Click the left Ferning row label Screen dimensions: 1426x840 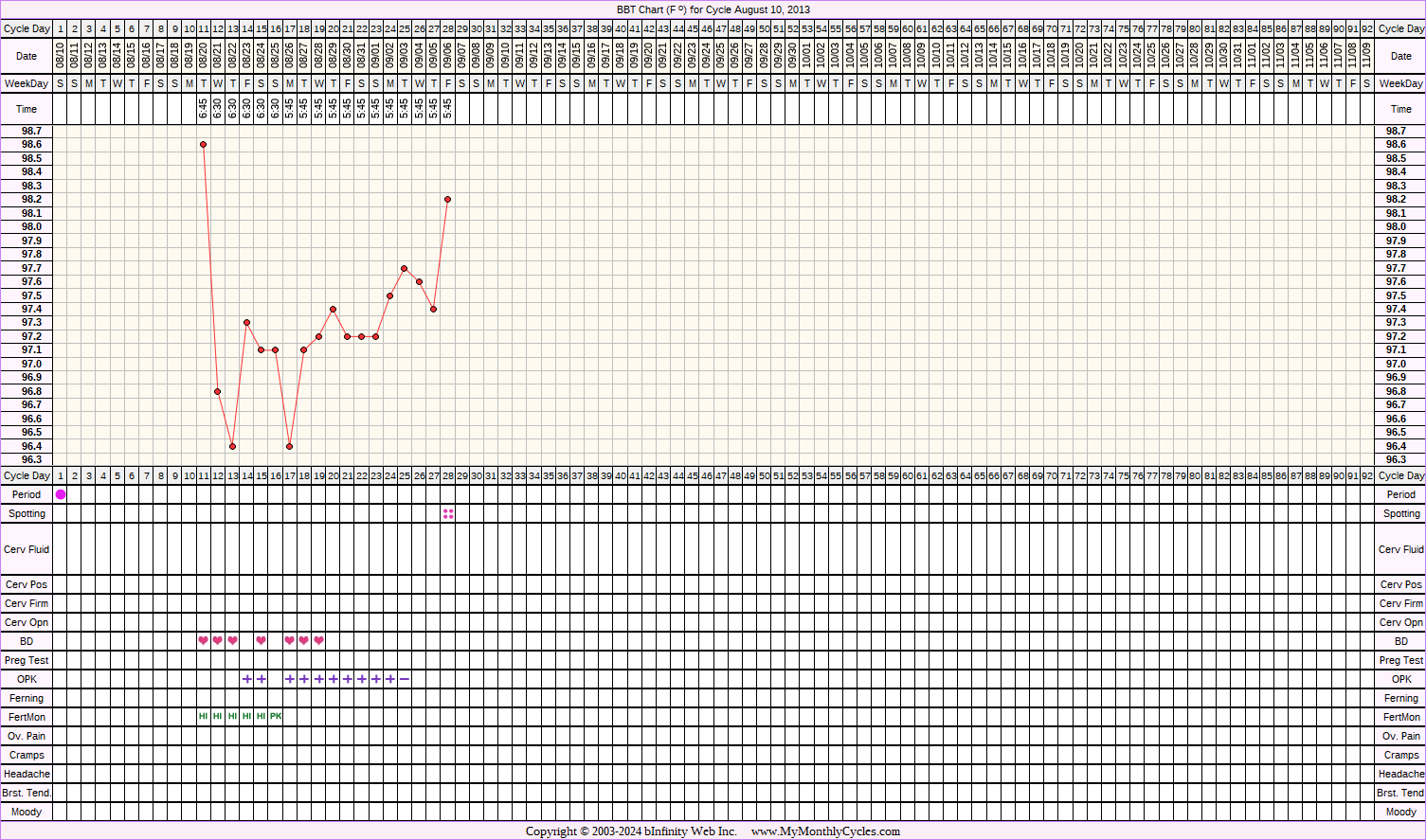27,698
